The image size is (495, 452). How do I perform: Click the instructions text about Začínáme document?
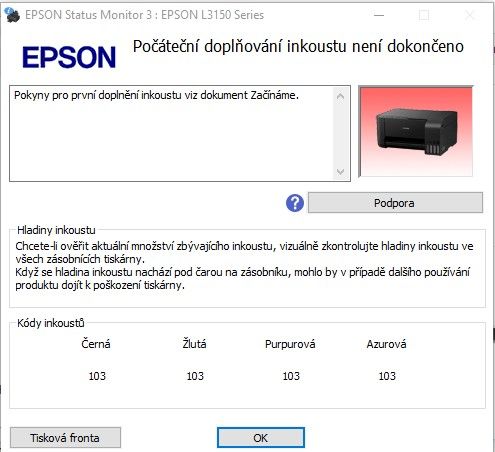156,95
